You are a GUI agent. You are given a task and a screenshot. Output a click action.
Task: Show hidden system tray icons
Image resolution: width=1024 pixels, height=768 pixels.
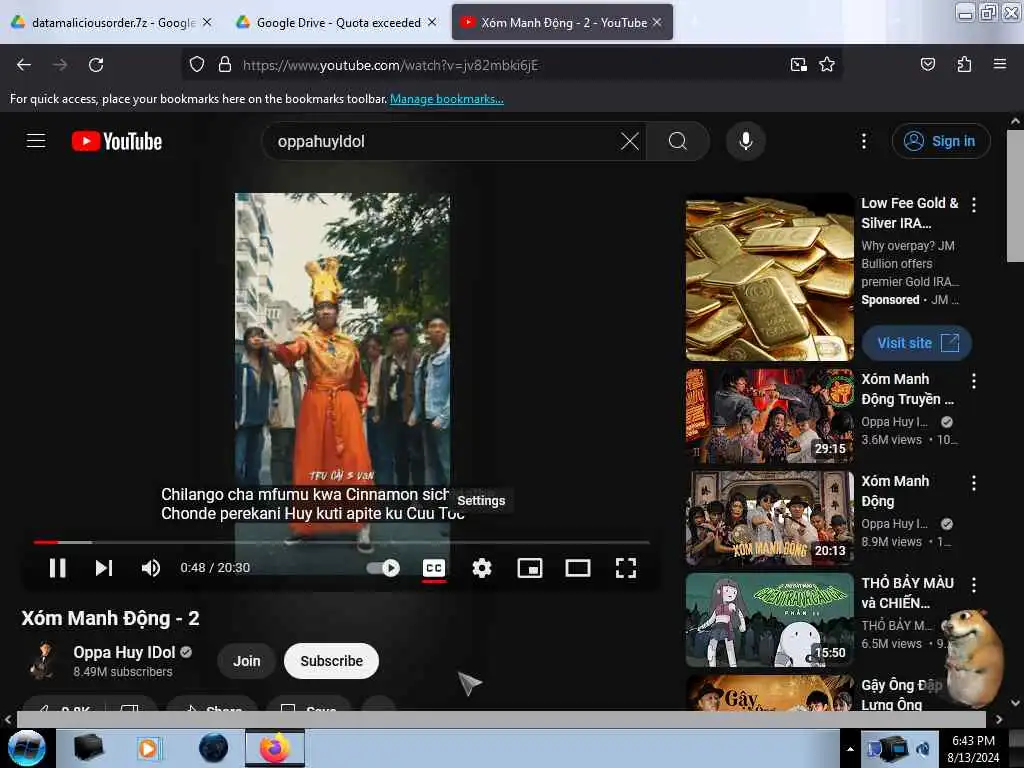[850, 749]
